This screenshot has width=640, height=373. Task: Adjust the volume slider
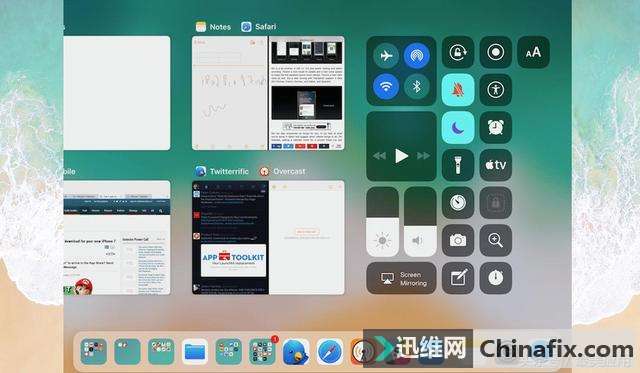coord(420,222)
